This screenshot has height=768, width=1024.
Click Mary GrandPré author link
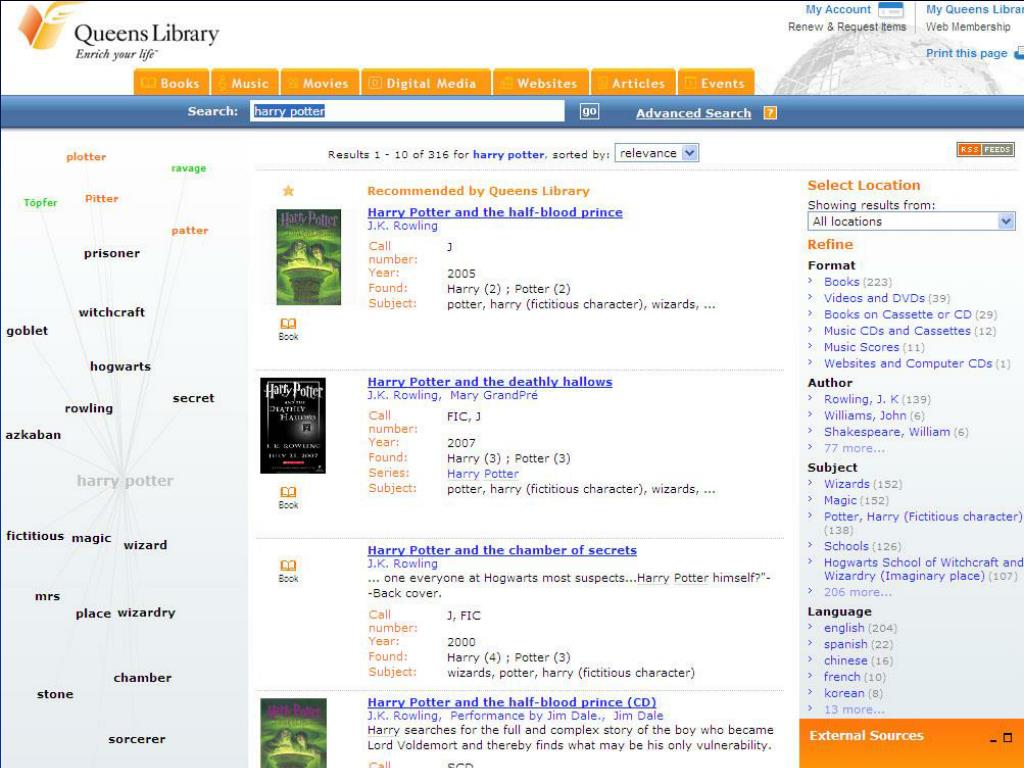pos(494,395)
